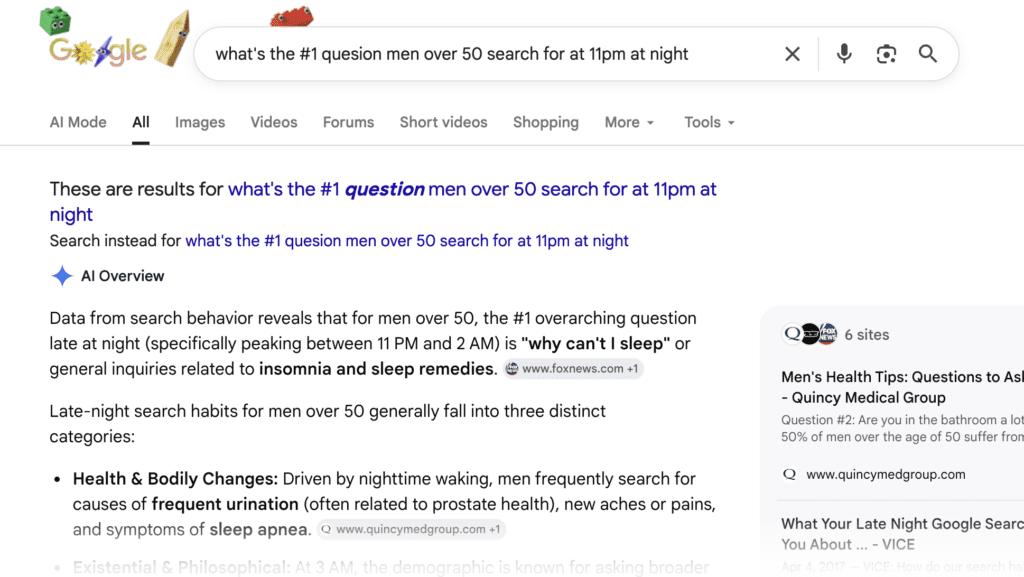
Task: Select the 'AI Overview' heading text
Action: pyautogui.click(x=123, y=276)
